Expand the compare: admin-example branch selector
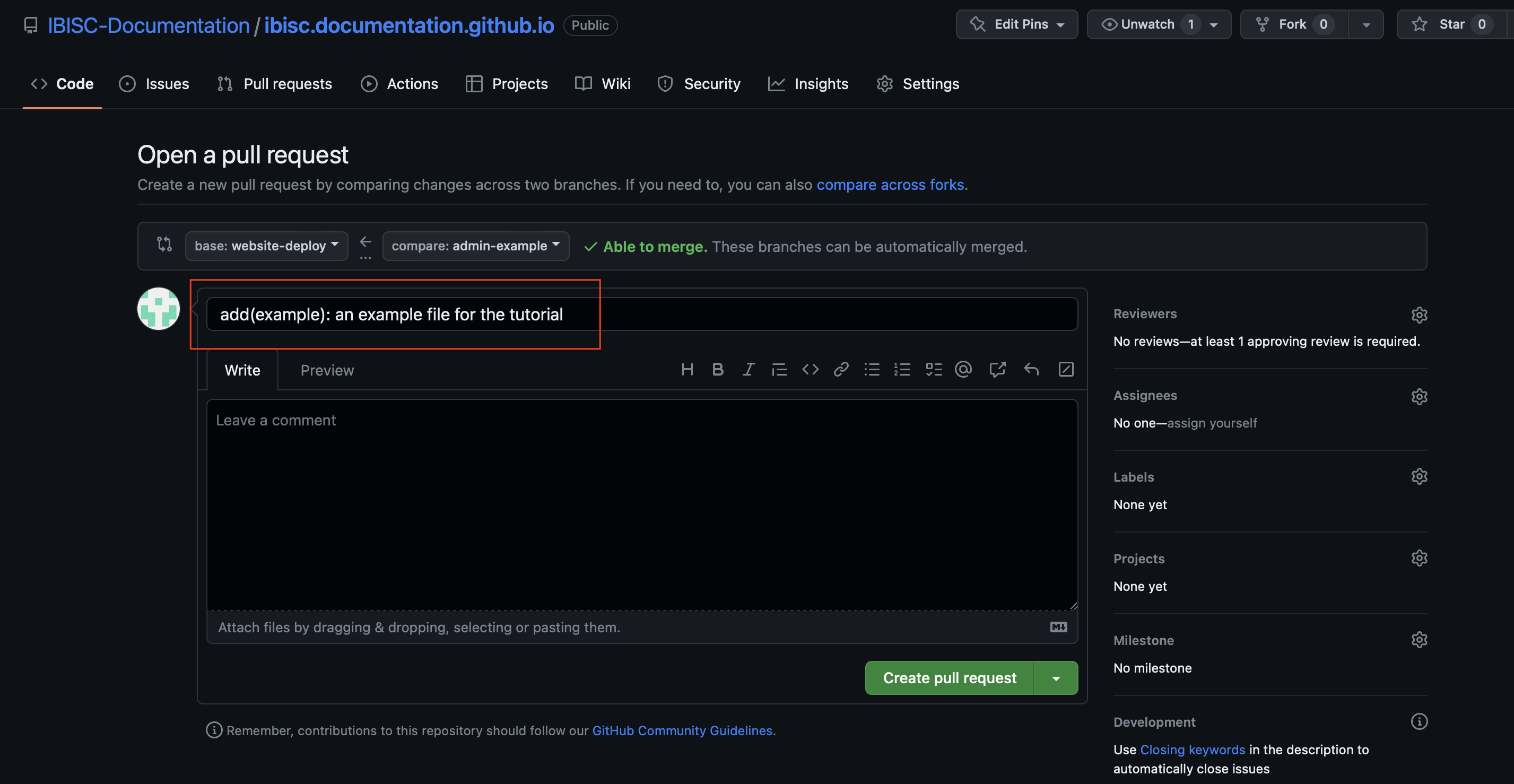 [x=475, y=246]
